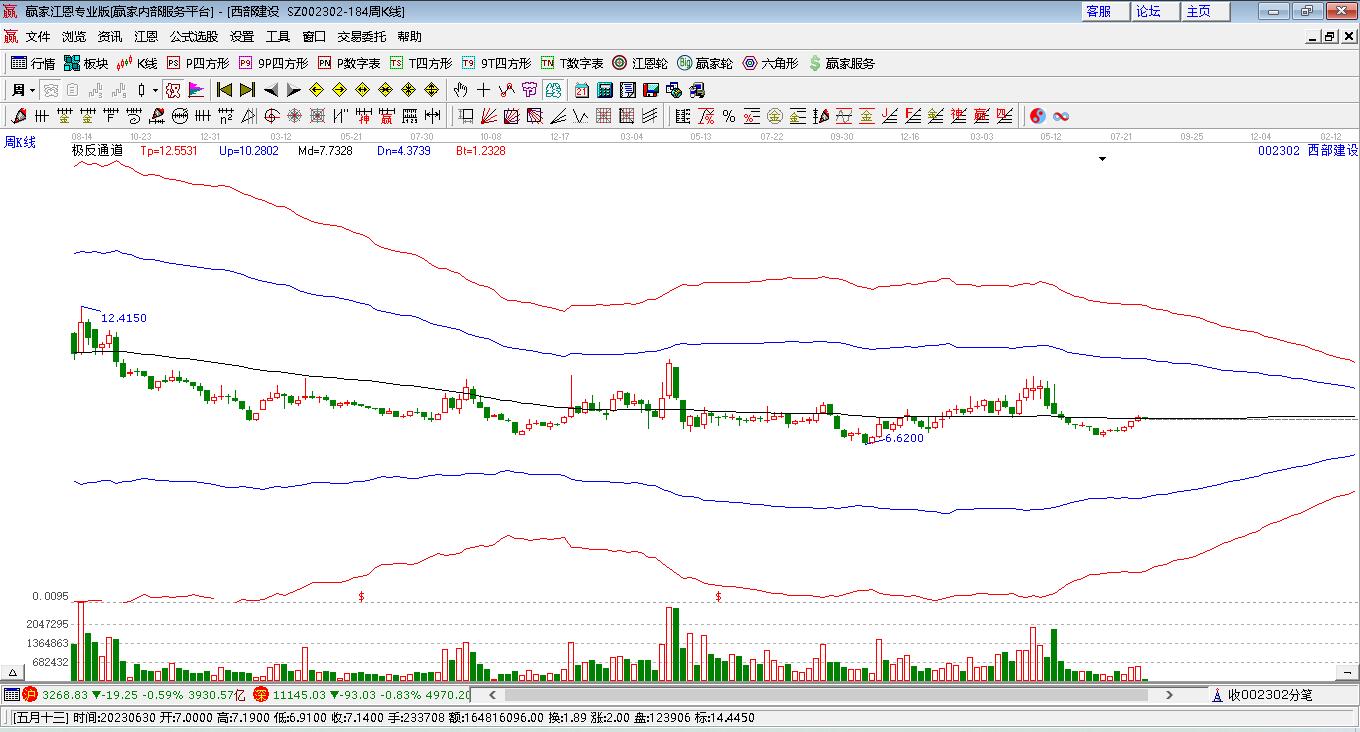
Task: Open the 公式选股 menu
Action: 193,37
